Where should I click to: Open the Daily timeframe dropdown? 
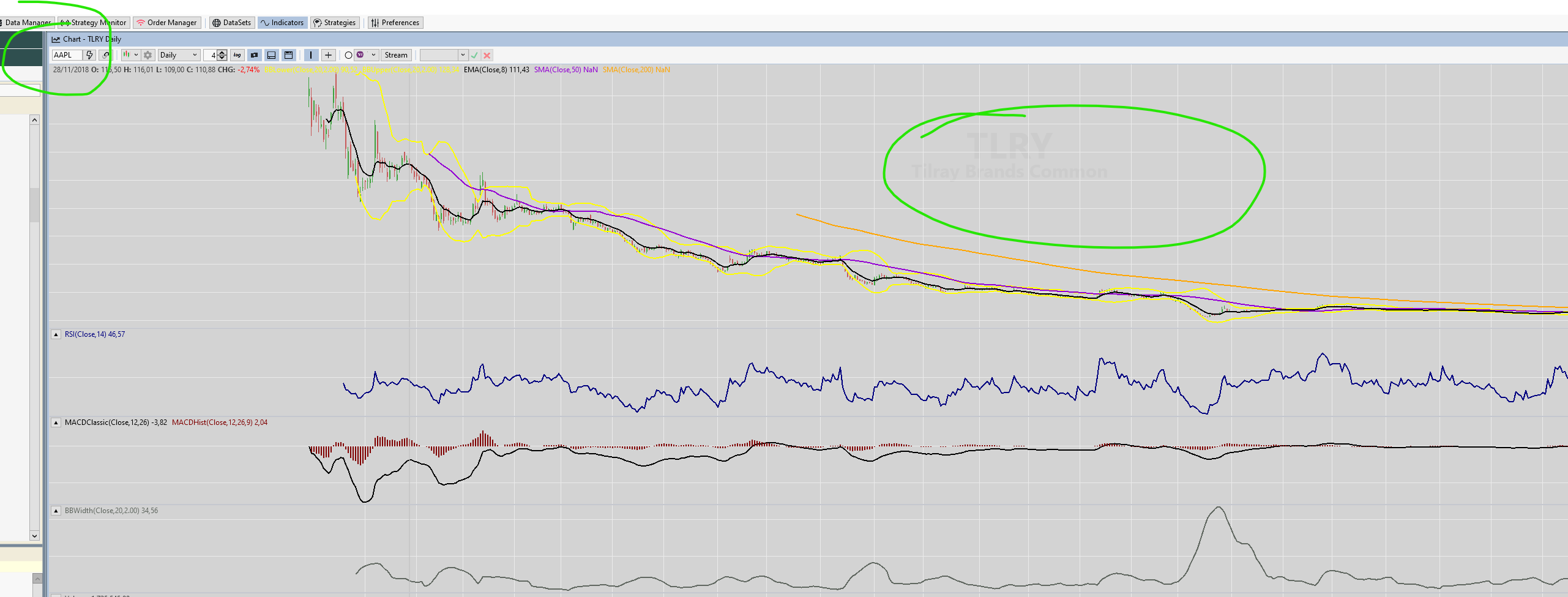178,55
